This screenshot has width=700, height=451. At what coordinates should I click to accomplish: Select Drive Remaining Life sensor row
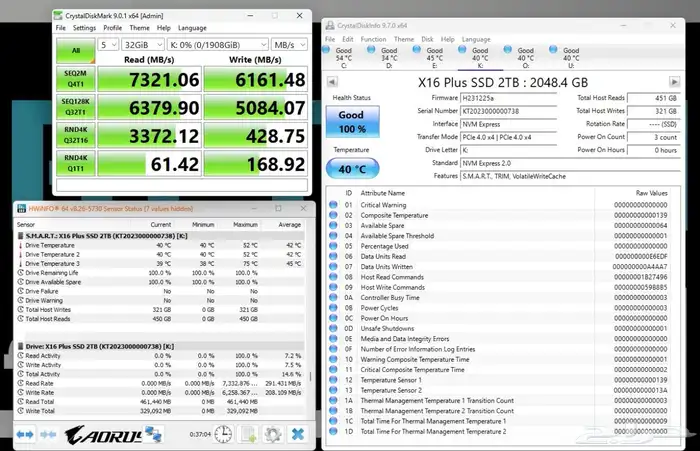[x=161, y=273]
